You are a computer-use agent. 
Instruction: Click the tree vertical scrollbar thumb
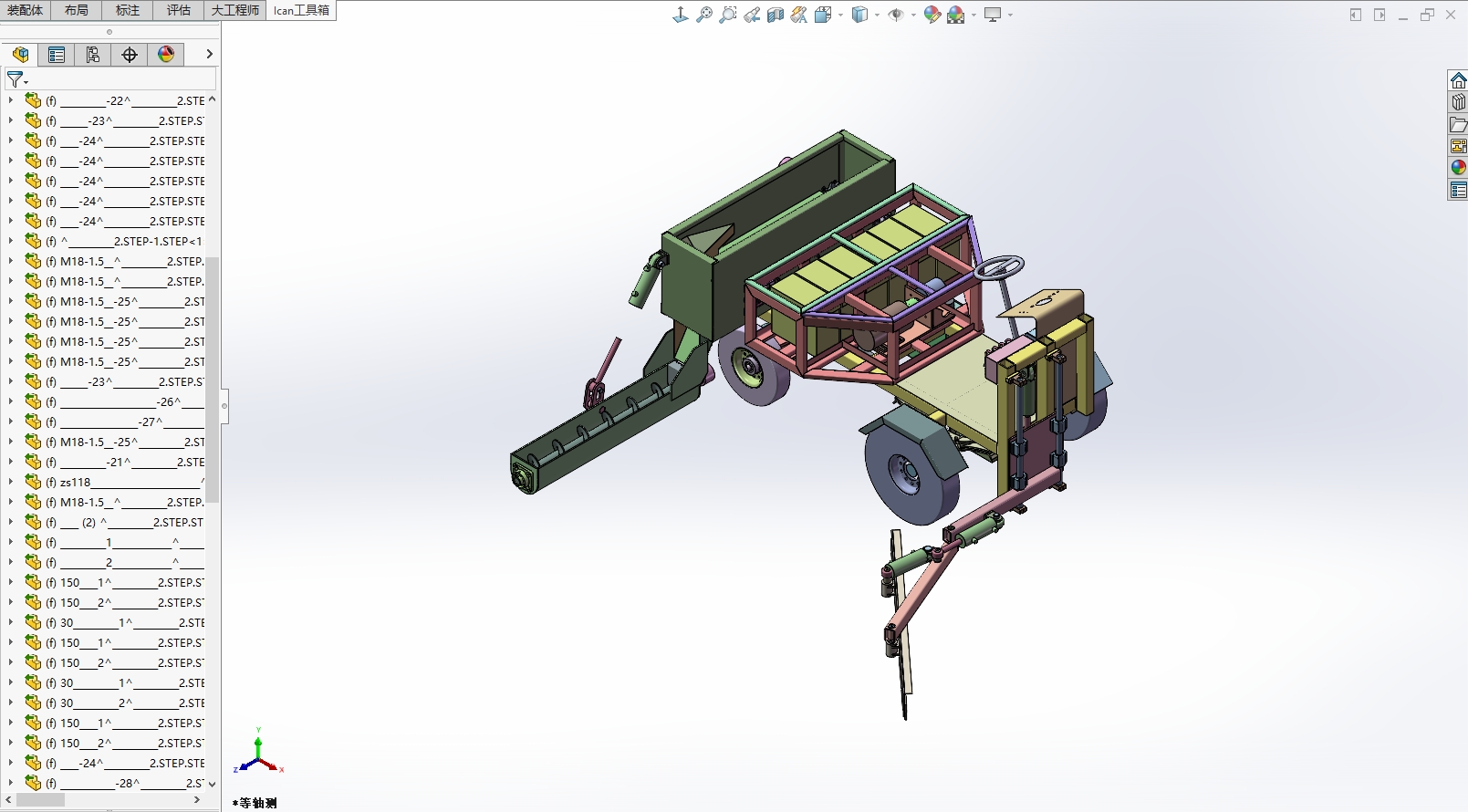point(213,380)
